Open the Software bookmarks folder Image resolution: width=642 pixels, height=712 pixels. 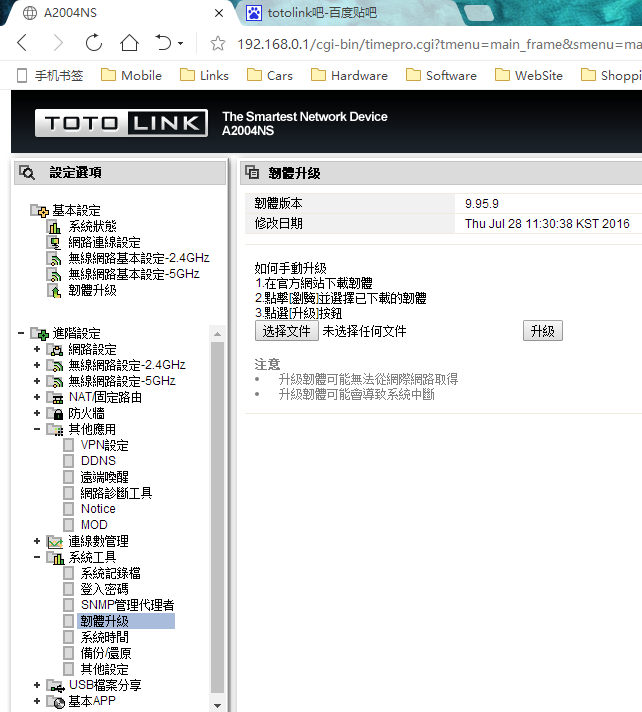coord(441,75)
